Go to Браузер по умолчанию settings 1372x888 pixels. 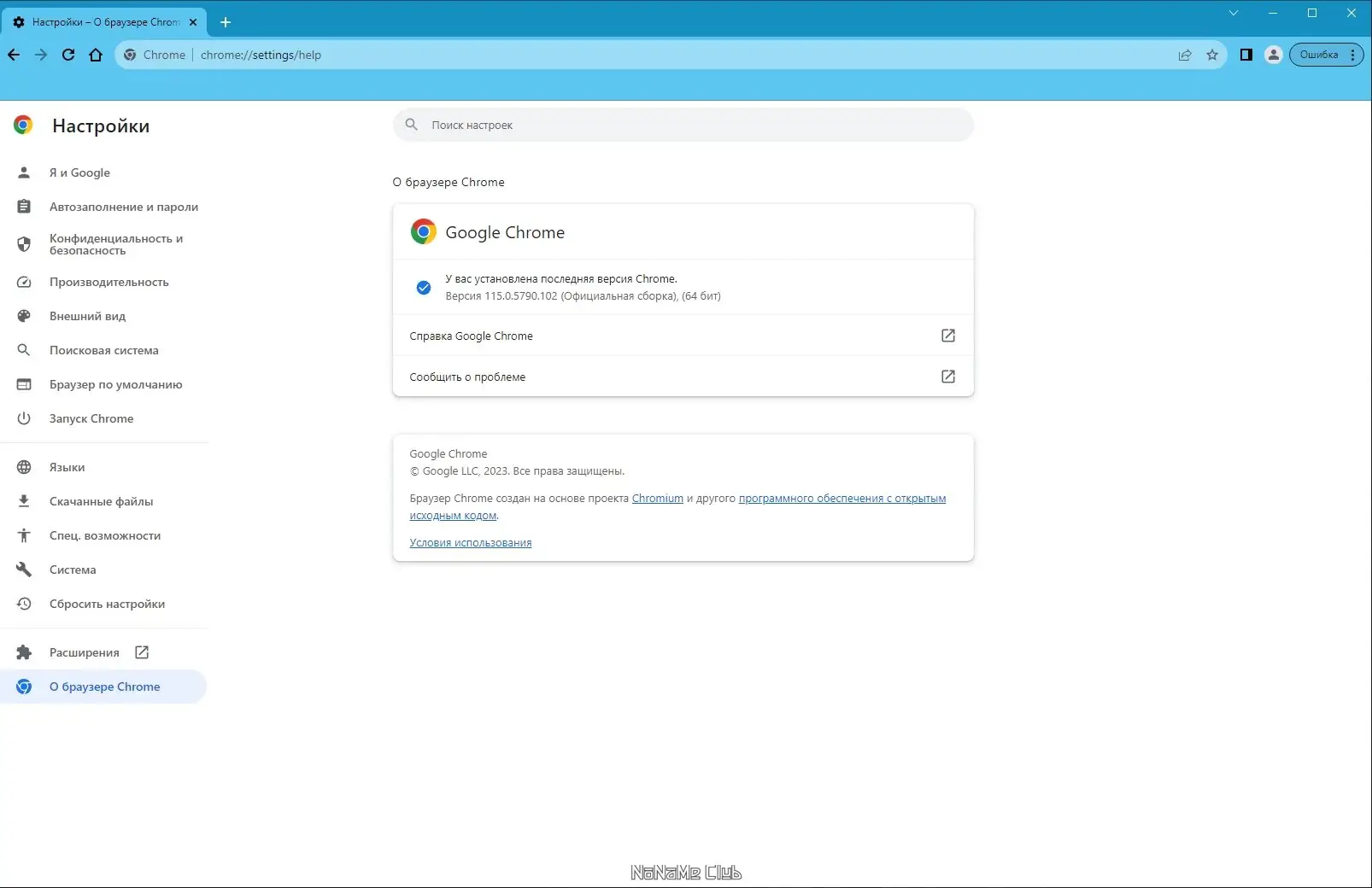point(103,384)
